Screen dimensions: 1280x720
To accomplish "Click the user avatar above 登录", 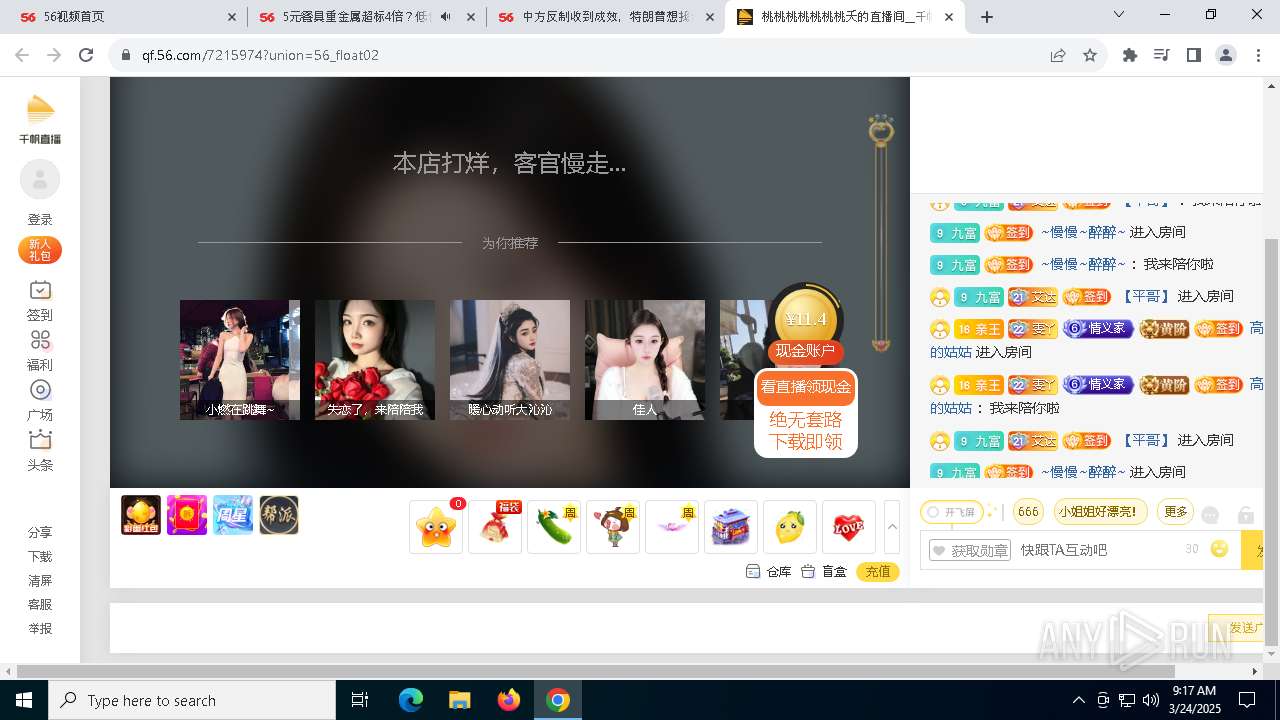I will (x=40, y=180).
